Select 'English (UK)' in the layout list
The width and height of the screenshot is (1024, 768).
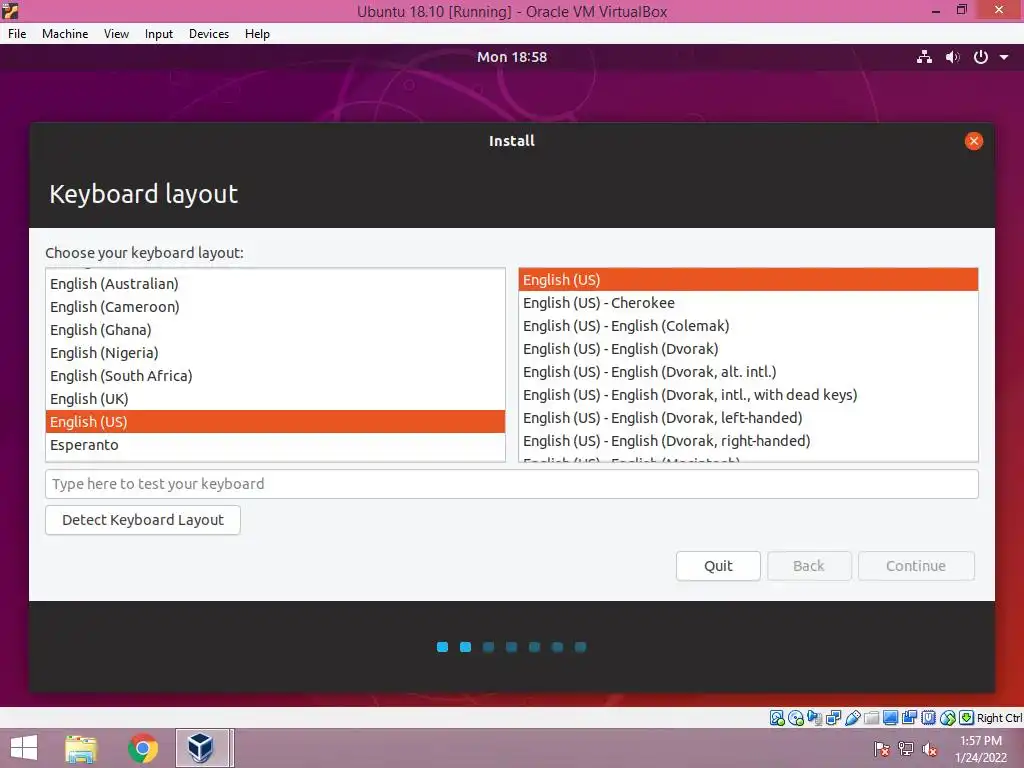click(x=276, y=398)
